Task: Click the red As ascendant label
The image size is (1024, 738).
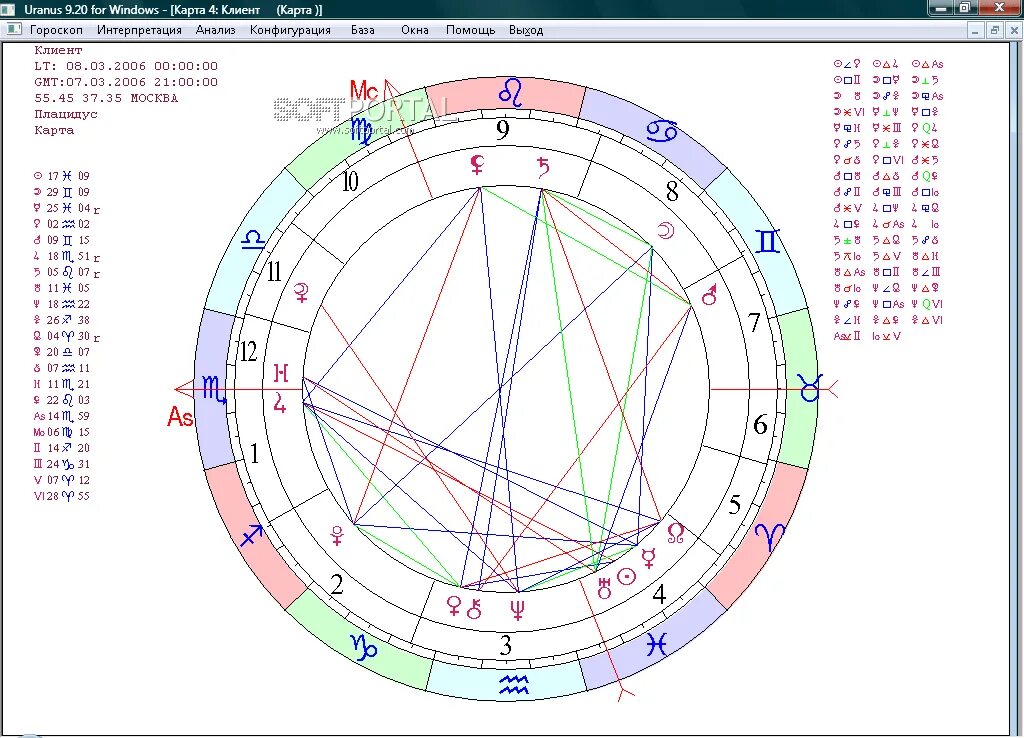Action: click(x=180, y=416)
